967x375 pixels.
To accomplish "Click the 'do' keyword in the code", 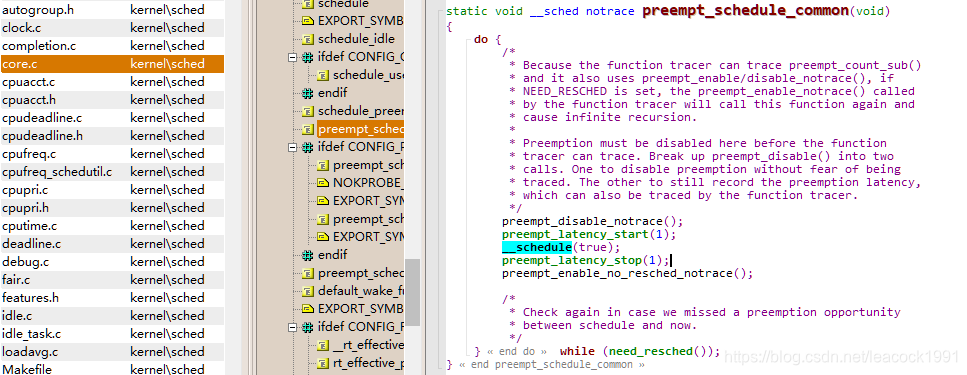I will coord(481,39).
